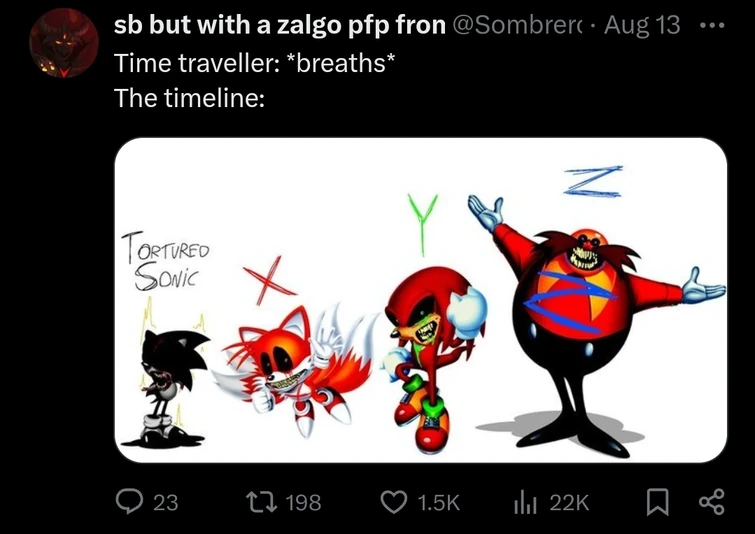The image size is (755, 534).
Task: Open the three-dot more options menu
Action: click(712, 26)
